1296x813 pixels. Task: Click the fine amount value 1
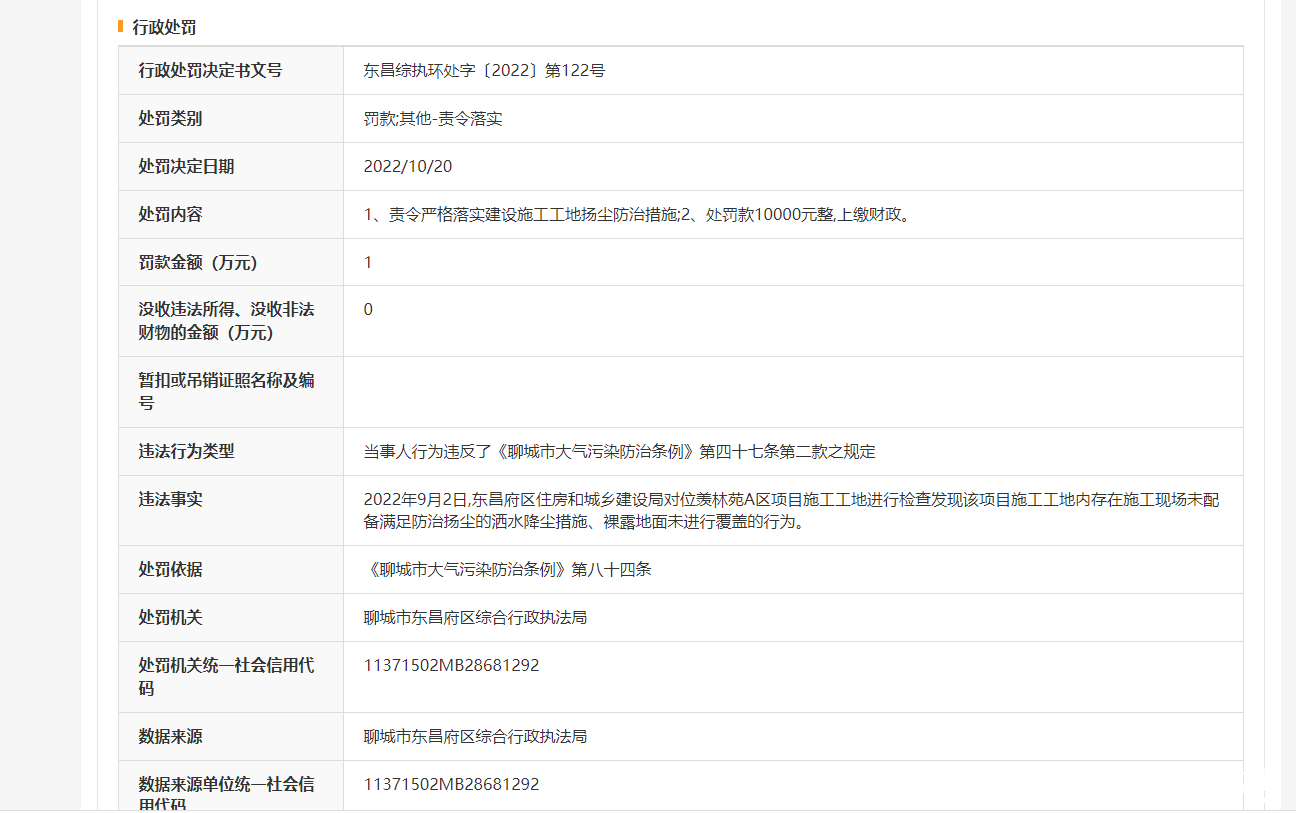pos(368,263)
